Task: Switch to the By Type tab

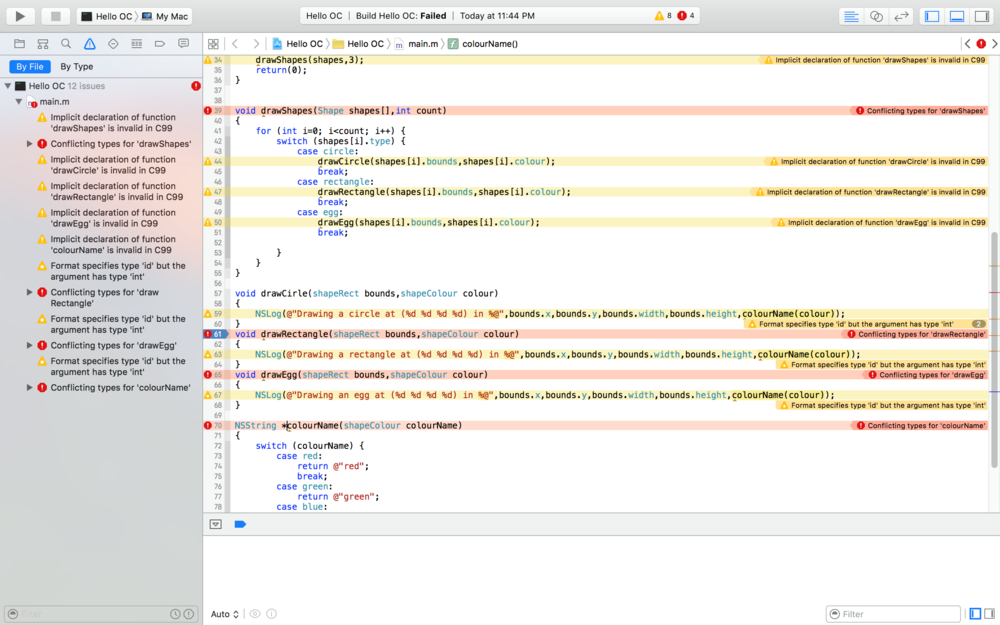Action: pos(77,67)
